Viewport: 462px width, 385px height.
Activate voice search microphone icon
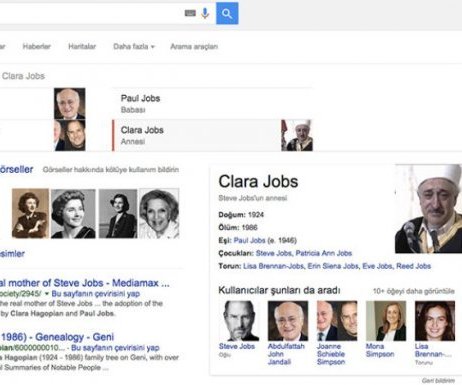(205, 13)
